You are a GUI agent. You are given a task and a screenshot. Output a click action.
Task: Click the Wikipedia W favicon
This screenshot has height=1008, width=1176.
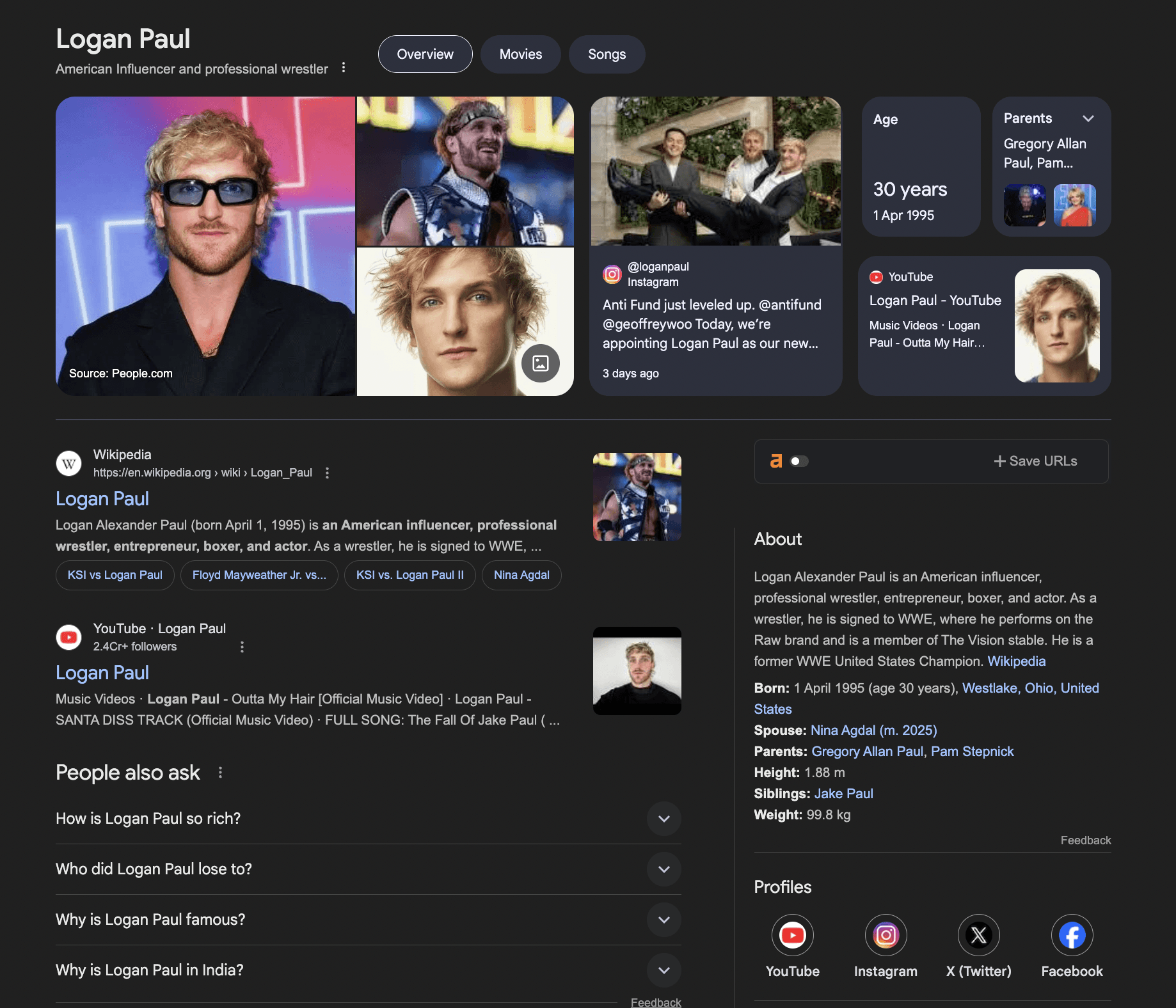tap(68, 463)
